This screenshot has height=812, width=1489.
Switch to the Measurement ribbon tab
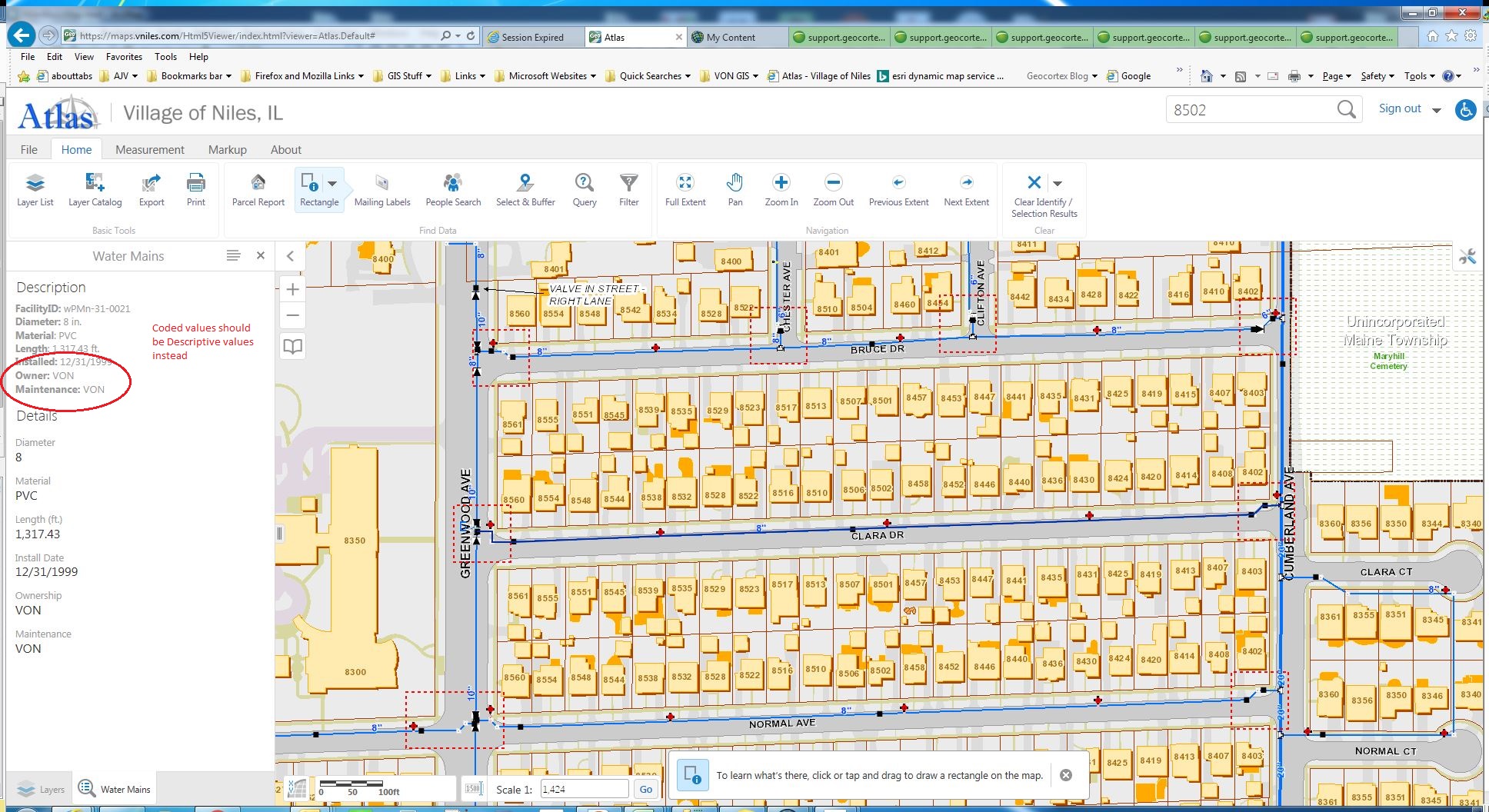pos(150,150)
